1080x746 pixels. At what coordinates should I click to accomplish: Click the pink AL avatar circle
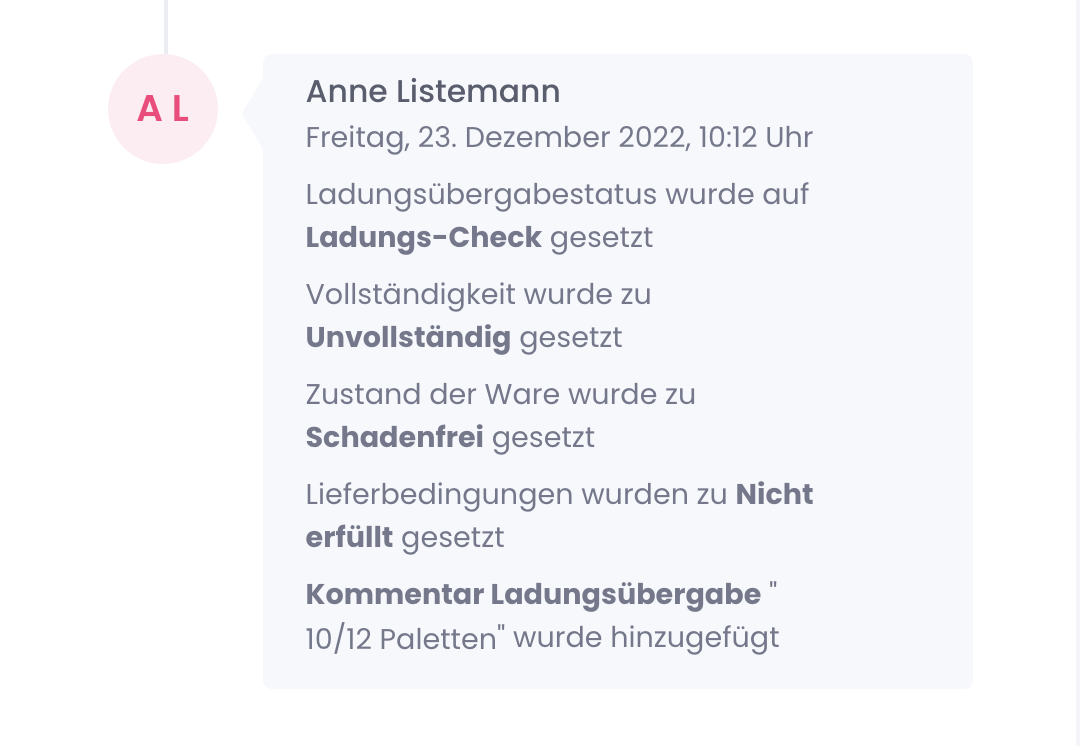[163, 109]
